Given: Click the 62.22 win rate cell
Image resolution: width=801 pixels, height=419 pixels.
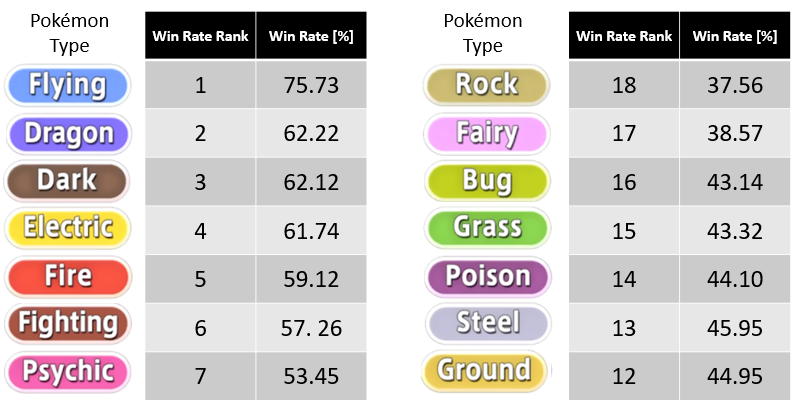Looking at the screenshot, I should [311, 133].
